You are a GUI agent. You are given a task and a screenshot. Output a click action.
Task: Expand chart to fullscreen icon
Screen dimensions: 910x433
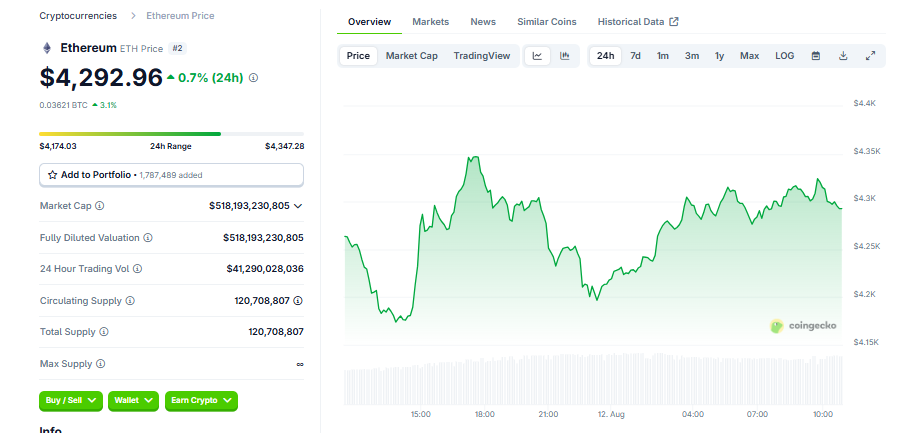pyautogui.click(x=871, y=56)
